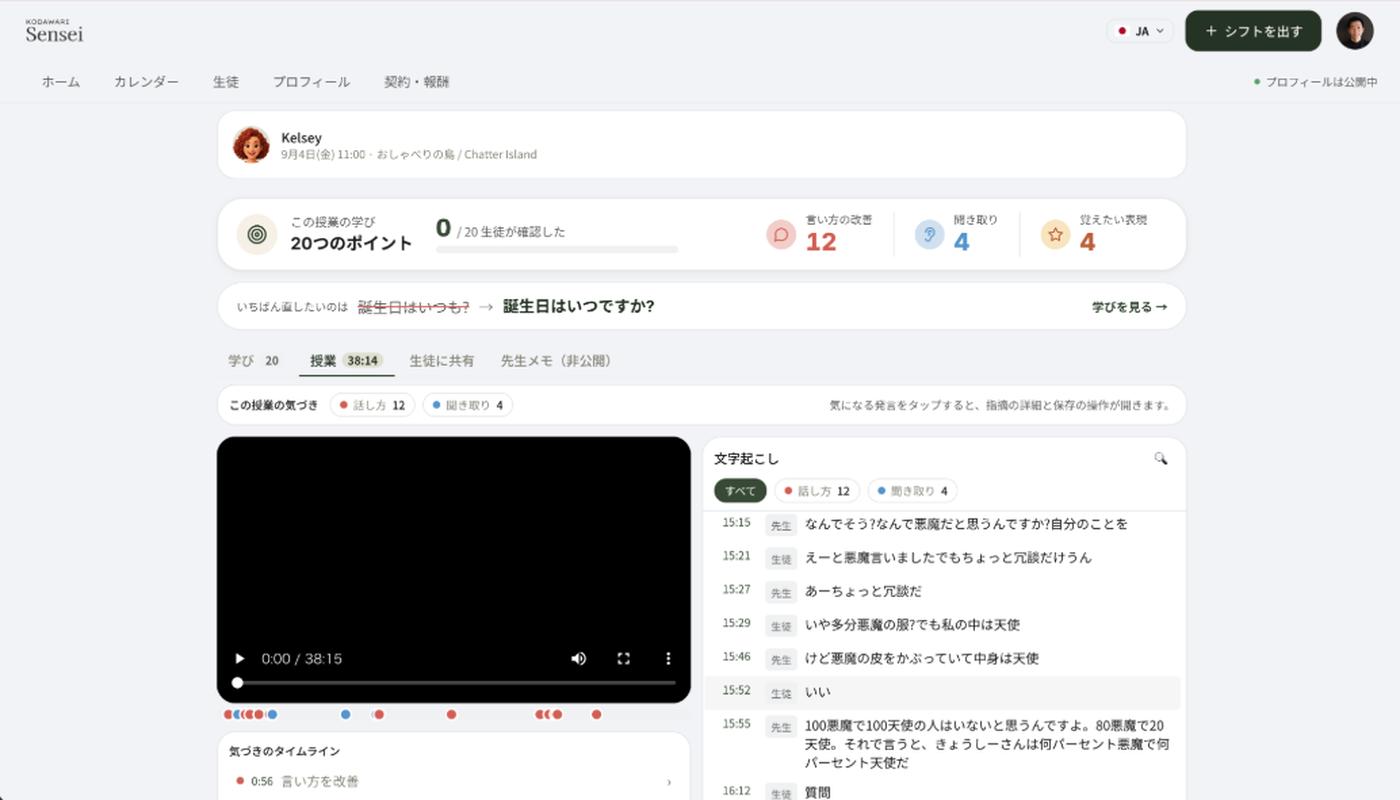Screen dimensions: 1400x800
Task: Click Kelsey's avatar picture
Action: 251,145
